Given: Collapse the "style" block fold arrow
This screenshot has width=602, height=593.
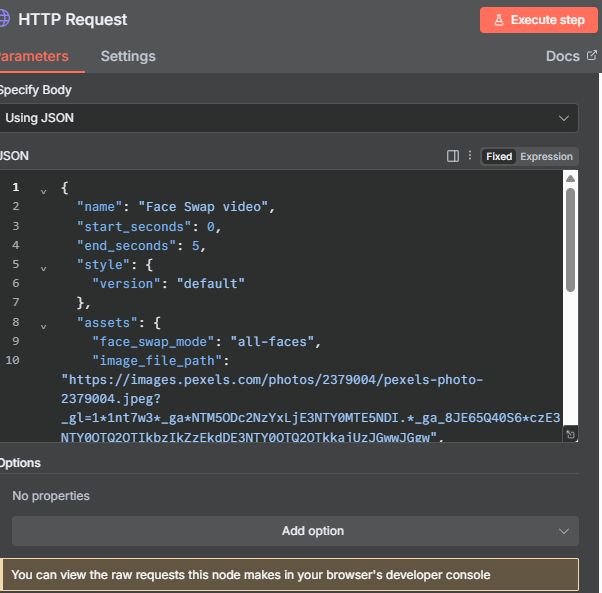Looking at the screenshot, I should pos(43,266).
